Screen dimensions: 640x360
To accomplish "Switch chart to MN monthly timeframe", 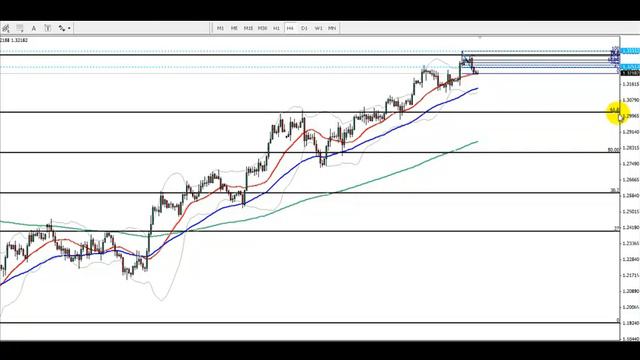I will click(332, 28).
